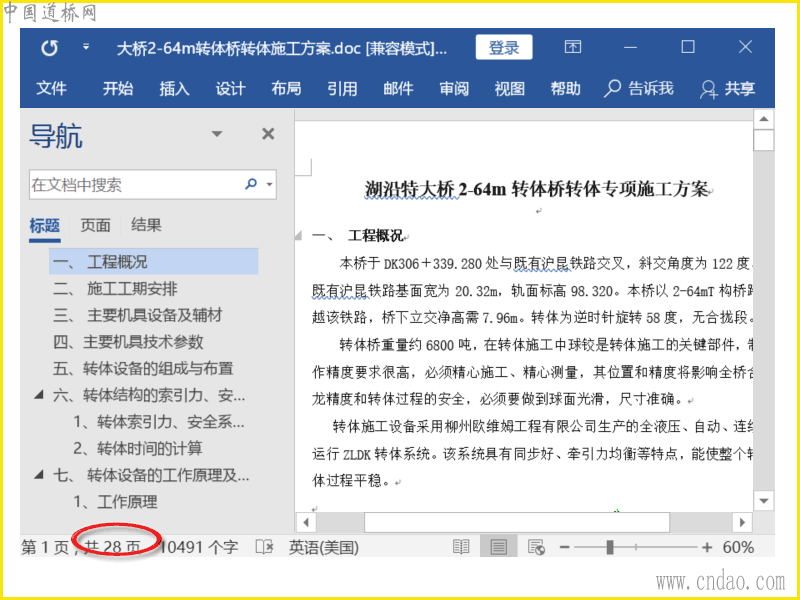The height and width of the screenshot is (600, 800).
Task: Click the 登录 sign-in button
Action: click(504, 47)
